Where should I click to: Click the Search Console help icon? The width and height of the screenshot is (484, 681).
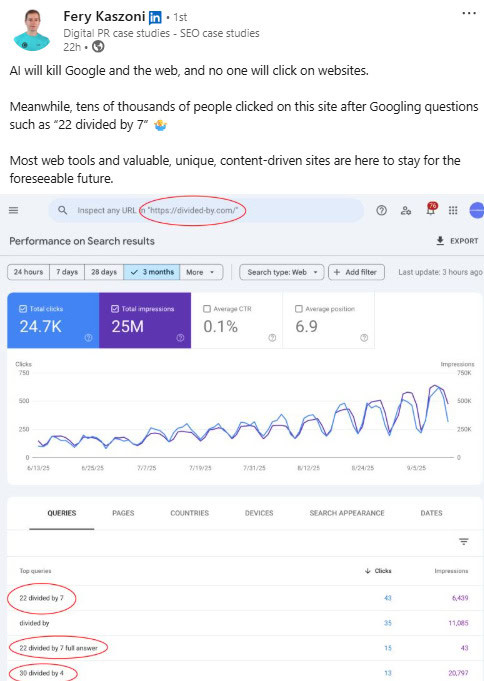[381, 211]
